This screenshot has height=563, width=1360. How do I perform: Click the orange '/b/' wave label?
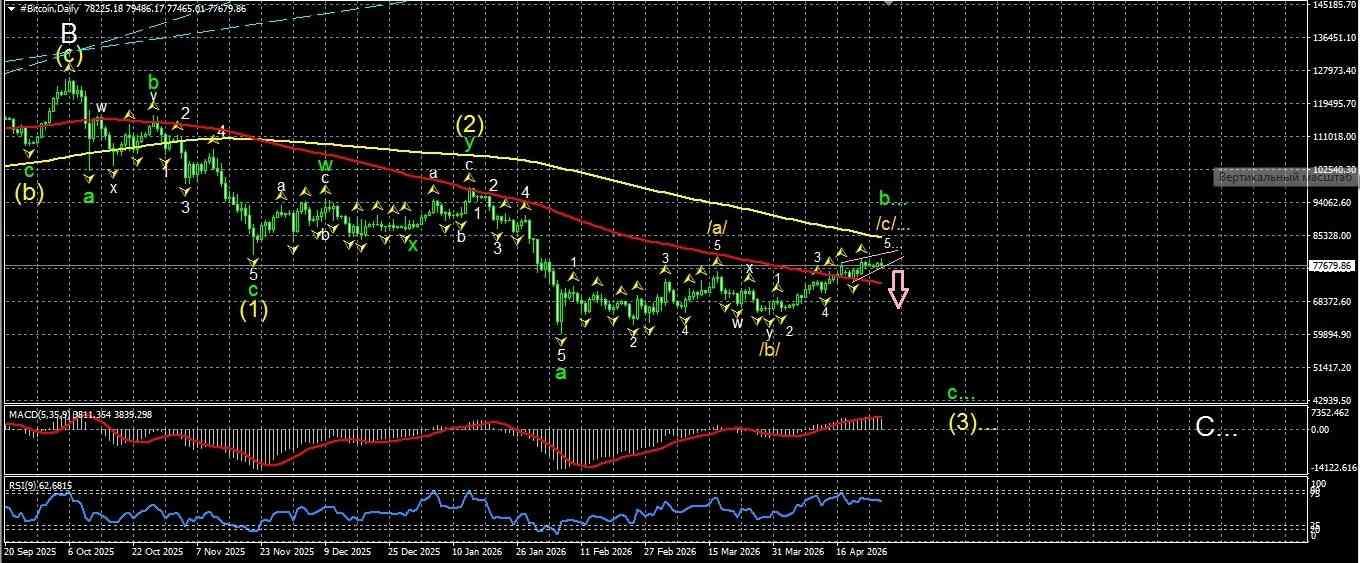coord(768,349)
